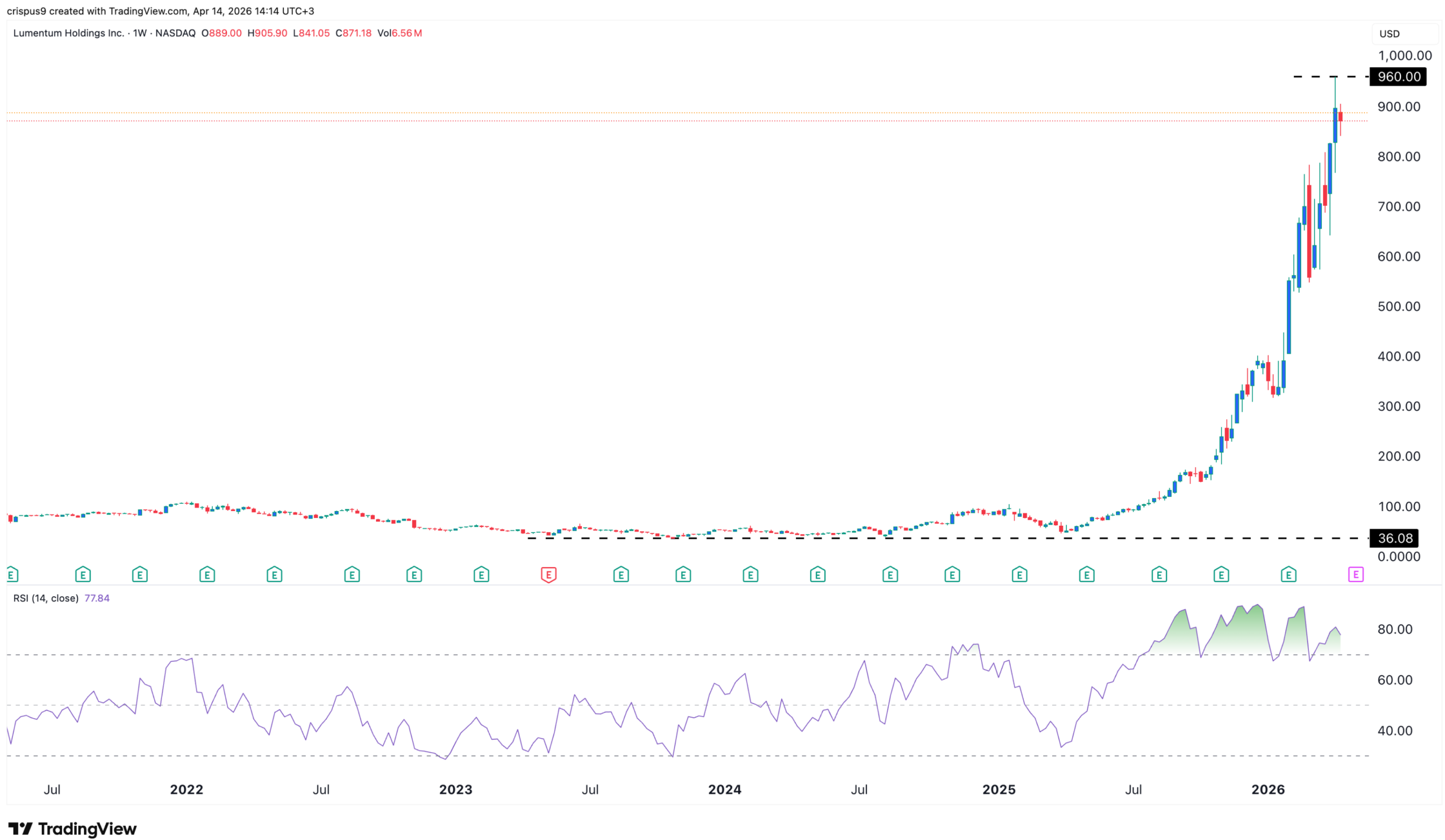
Task: Click the 700.00 price axis label
Action: click(x=1399, y=206)
